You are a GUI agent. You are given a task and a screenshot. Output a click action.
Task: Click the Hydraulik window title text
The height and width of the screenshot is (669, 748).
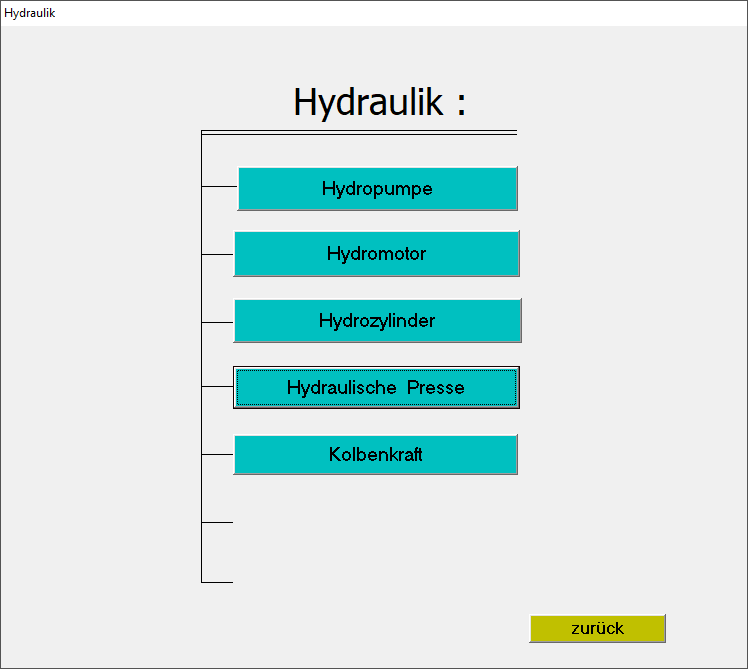click(30, 13)
